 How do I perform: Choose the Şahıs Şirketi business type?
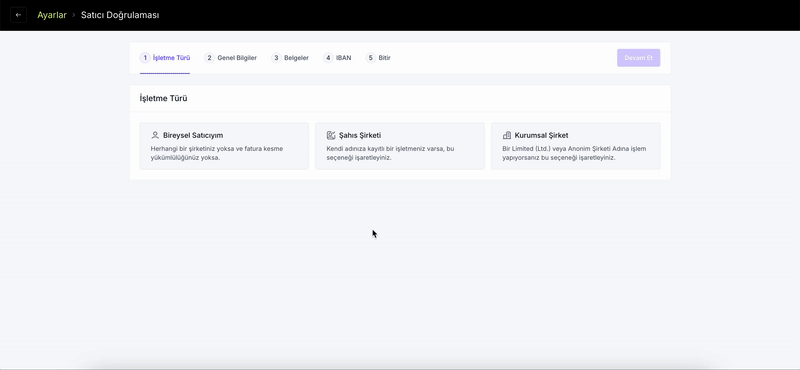tap(400, 146)
